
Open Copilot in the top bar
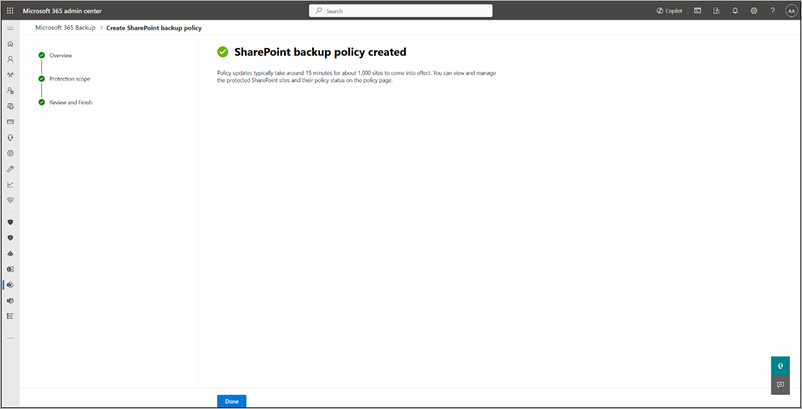(669, 11)
